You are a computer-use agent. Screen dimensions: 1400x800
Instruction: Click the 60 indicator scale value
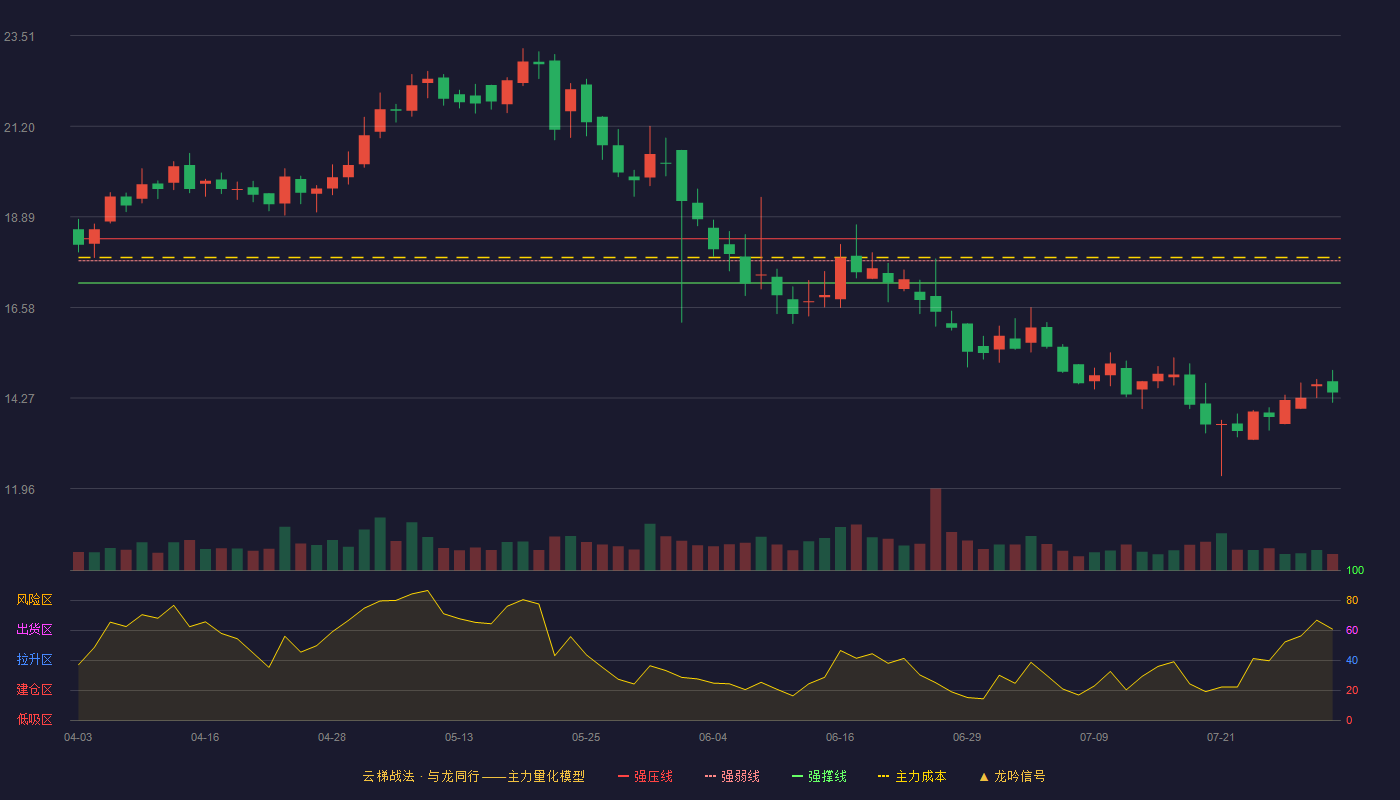coord(1352,631)
